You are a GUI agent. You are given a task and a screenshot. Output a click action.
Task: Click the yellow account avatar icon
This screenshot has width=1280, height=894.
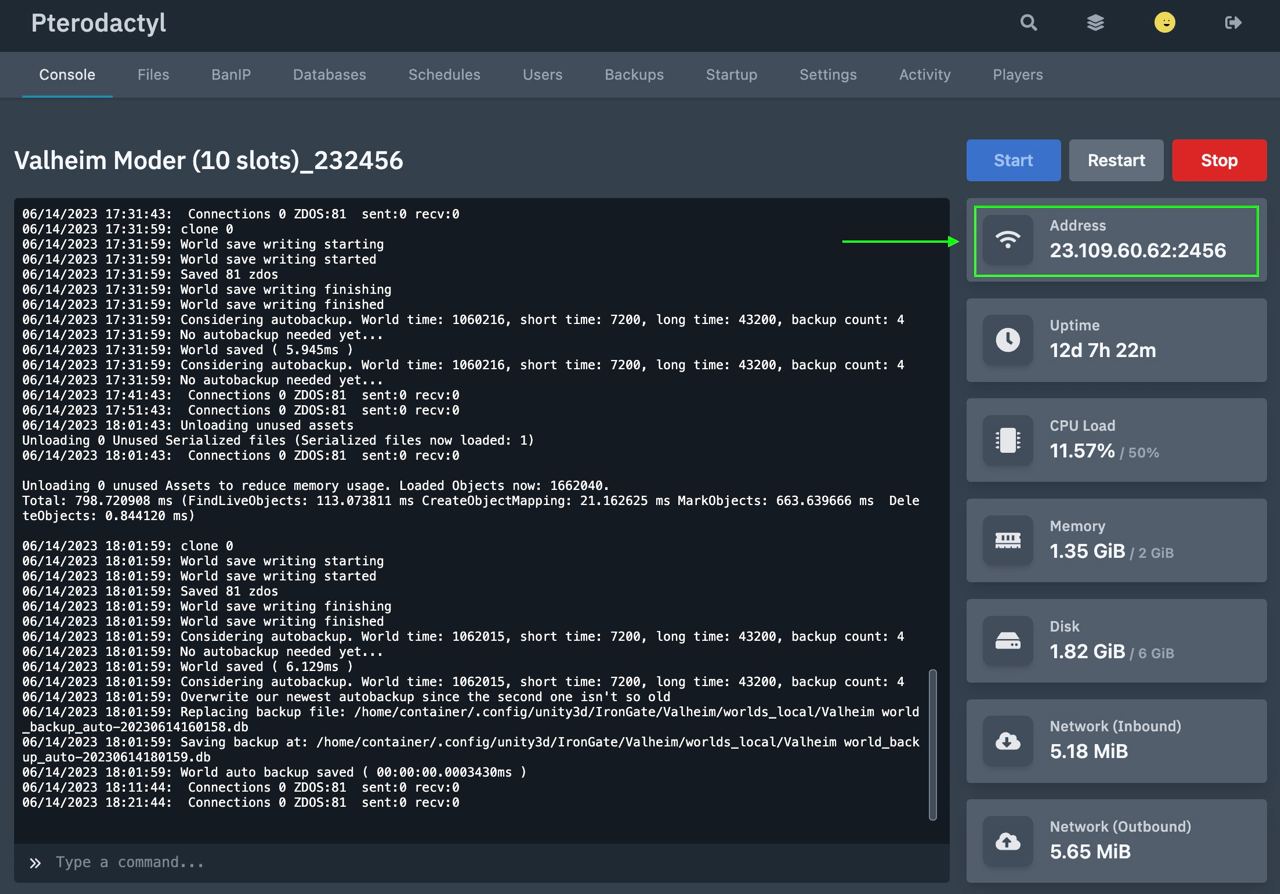tap(1164, 23)
